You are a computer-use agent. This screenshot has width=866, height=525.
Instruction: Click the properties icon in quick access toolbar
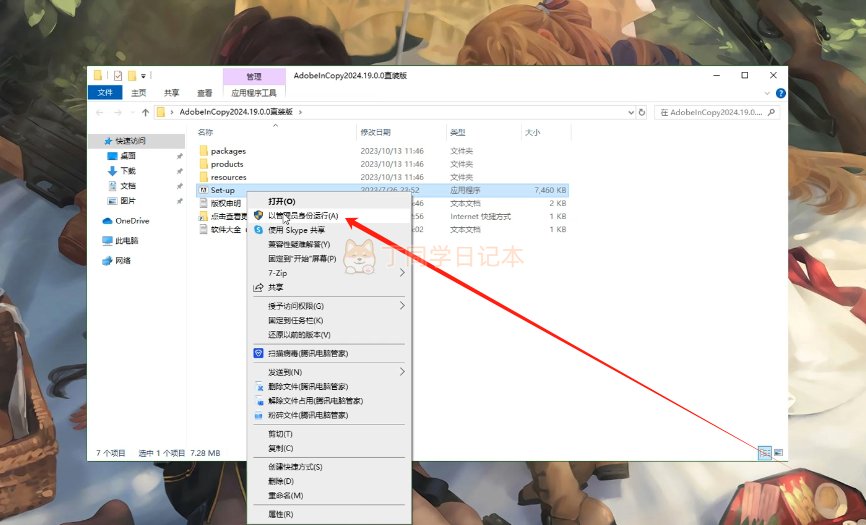[118, 76]
